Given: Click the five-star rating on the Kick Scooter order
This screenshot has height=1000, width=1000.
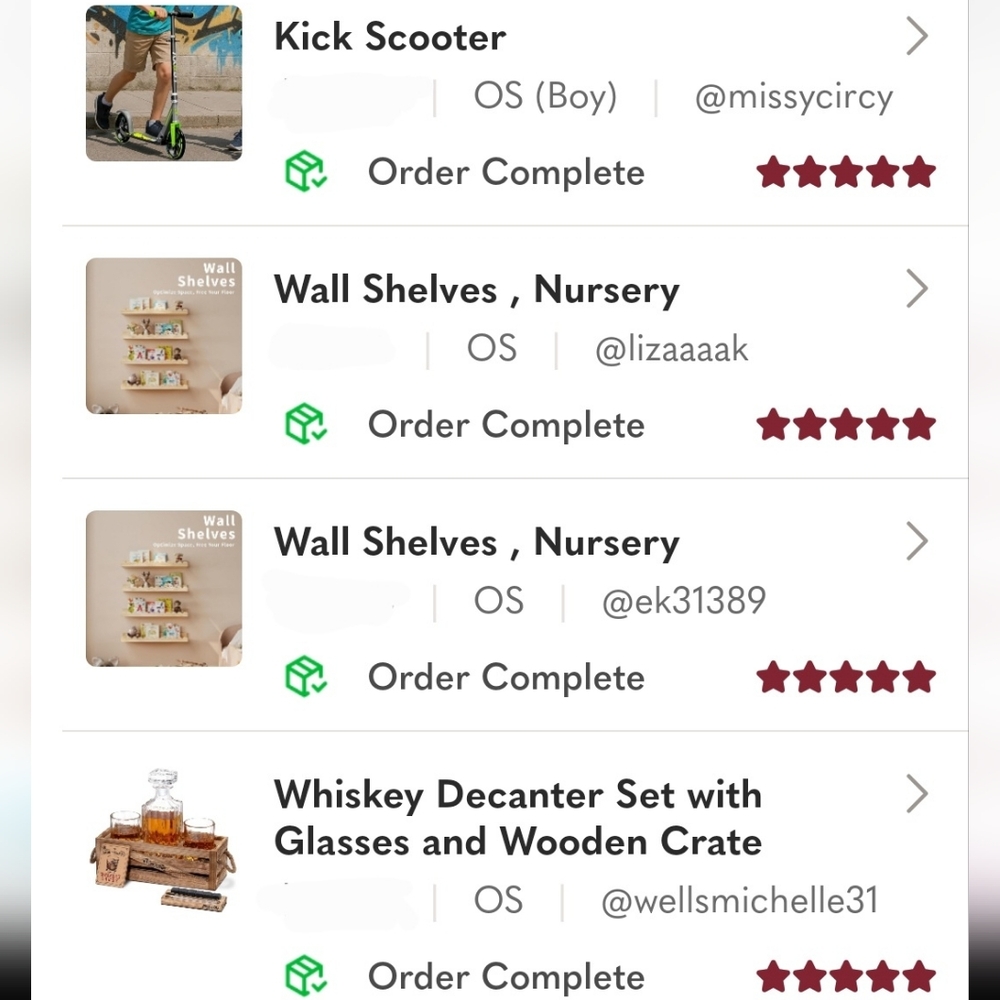Looking at the screenshot, I should tap(846, 172).
